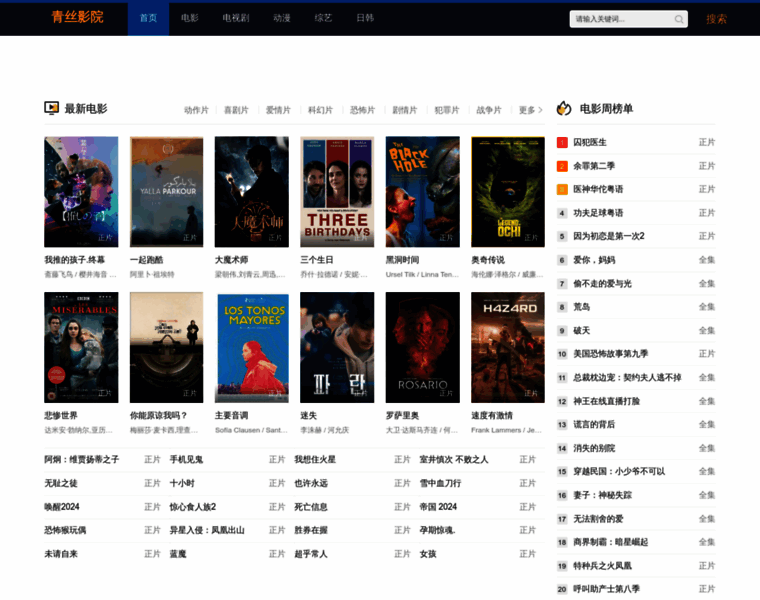The height and width of the screenshot is (600, 760).
Task: Click the 三个生日 title text
Action: tap(317, 260)
